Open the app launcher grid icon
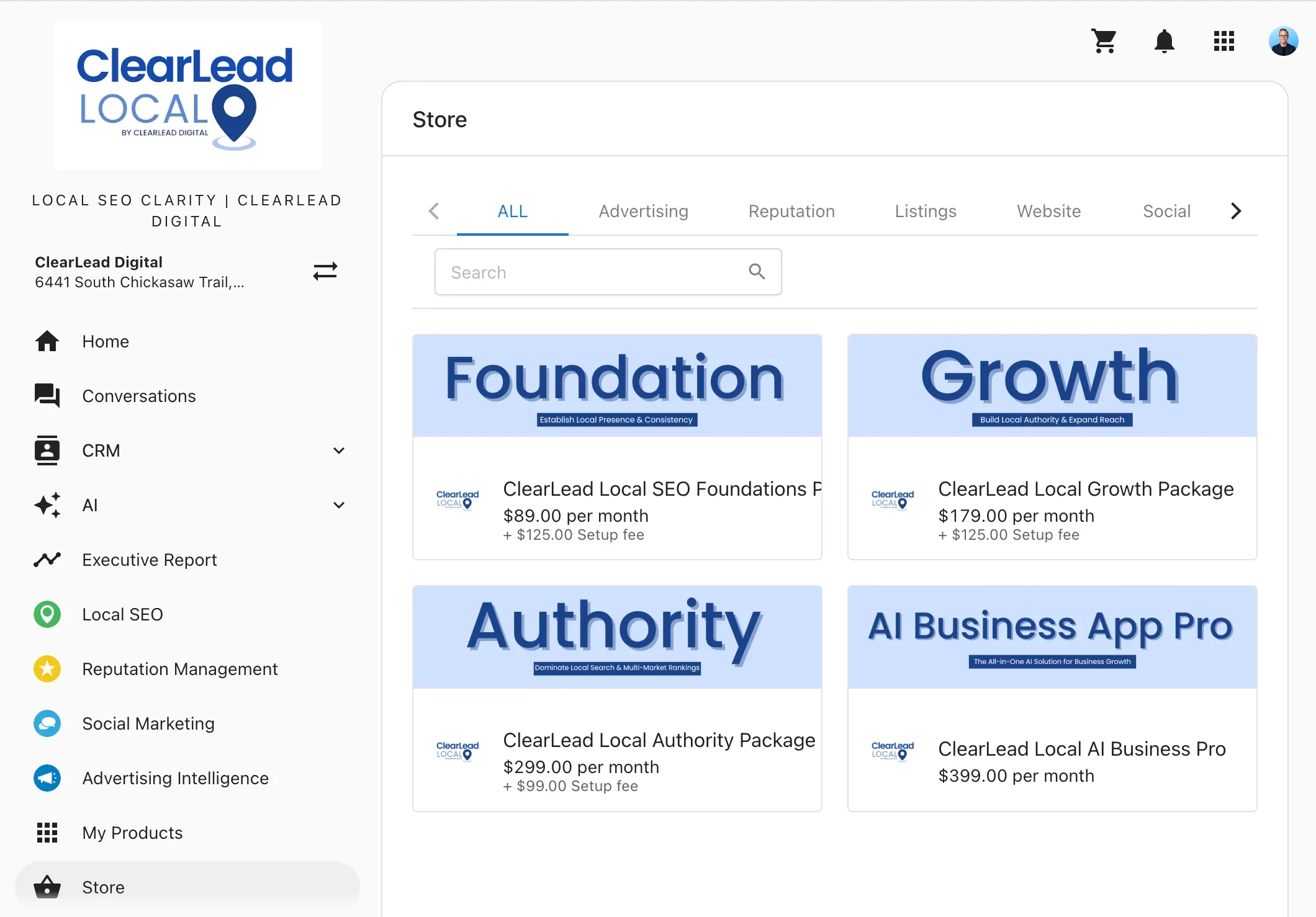This screenshot has width=1316, height=917. pyautogui.click(x=1224, y=42)
